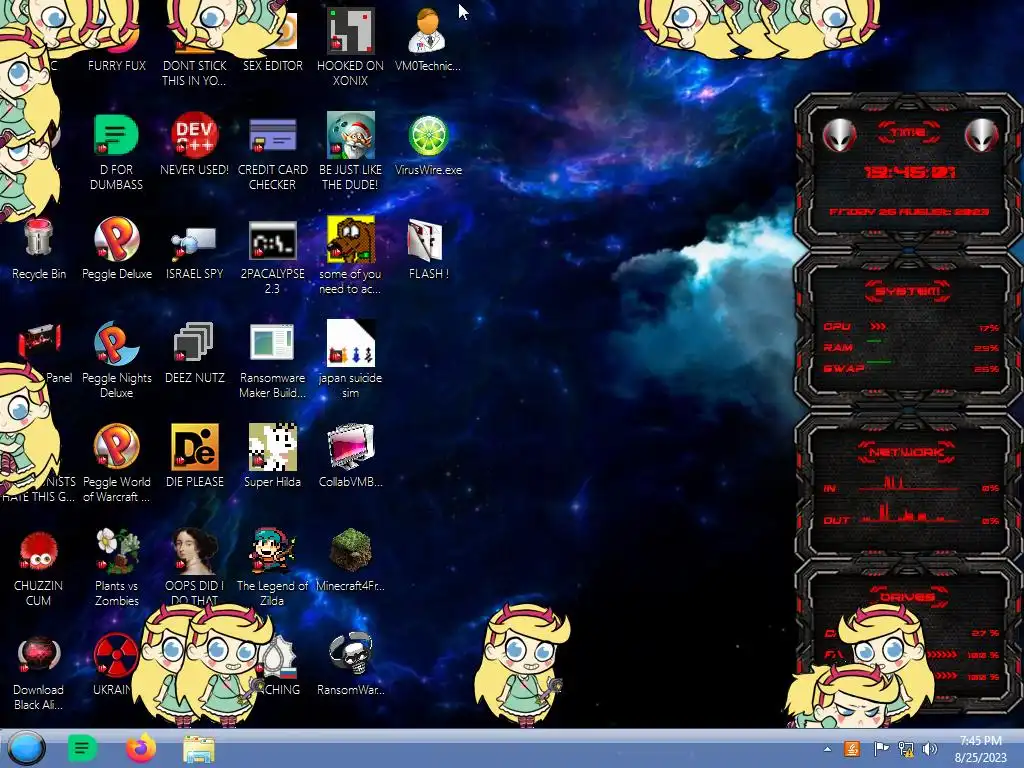Launch the CHUZZIN red fuzzy icon
1024x768 pixels.
[x=39, y=552]
